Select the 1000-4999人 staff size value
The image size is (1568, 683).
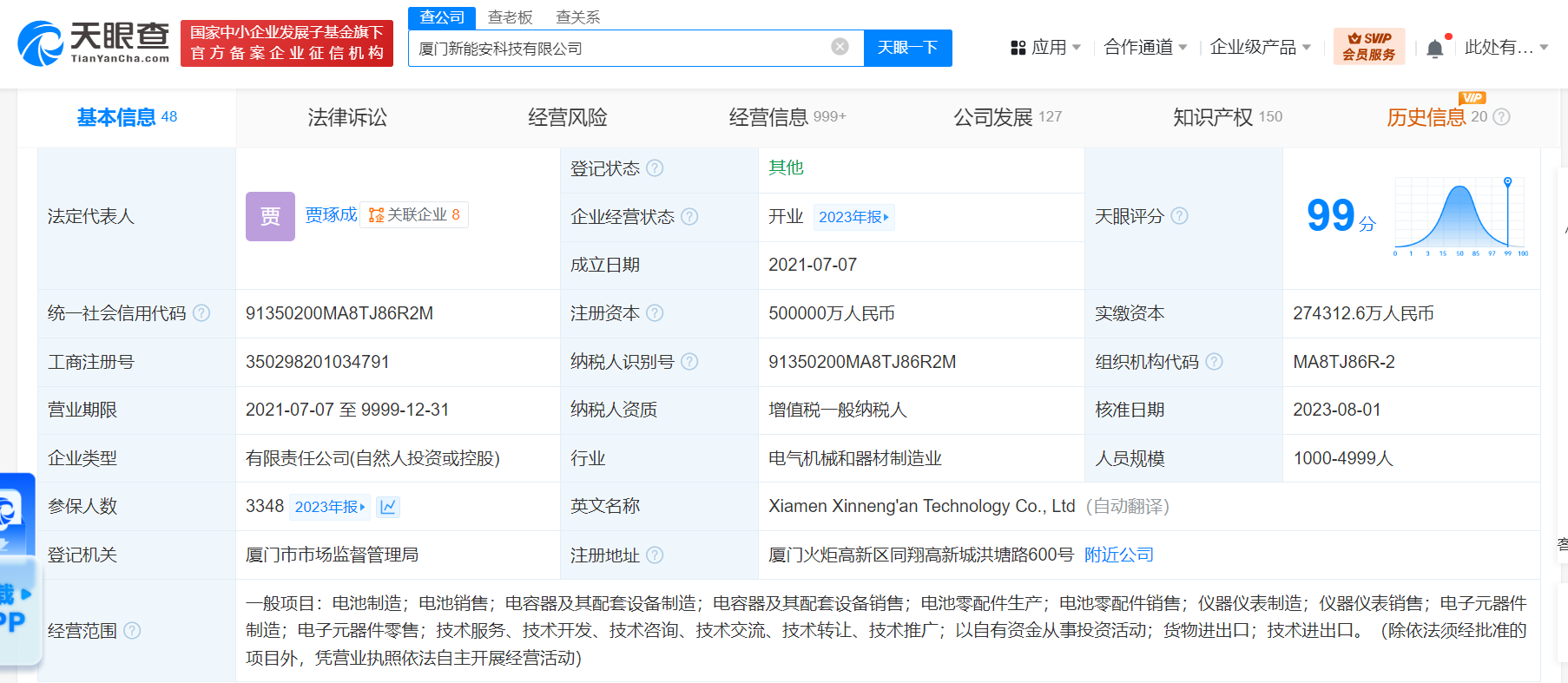[1343, 458]
